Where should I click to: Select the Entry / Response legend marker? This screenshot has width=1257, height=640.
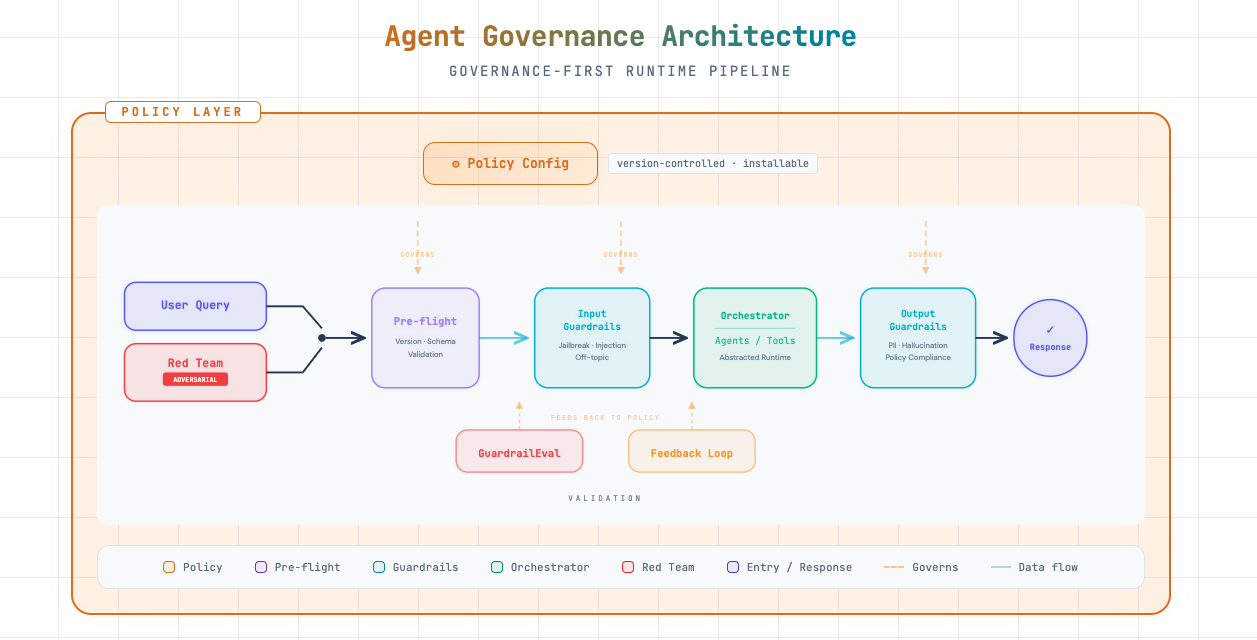tap(733, 566)
